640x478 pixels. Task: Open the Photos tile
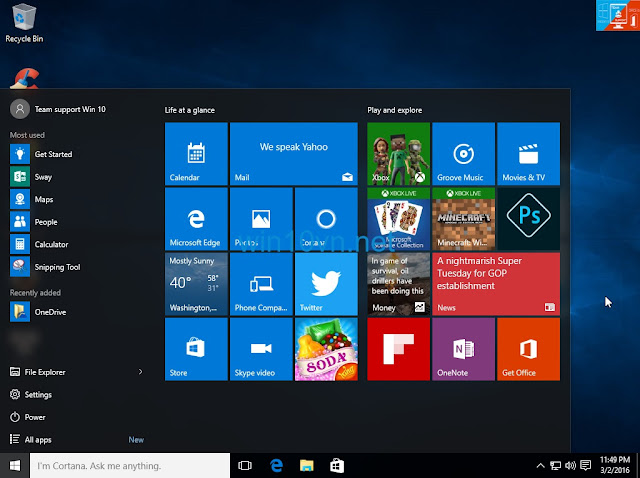[261, 219]
